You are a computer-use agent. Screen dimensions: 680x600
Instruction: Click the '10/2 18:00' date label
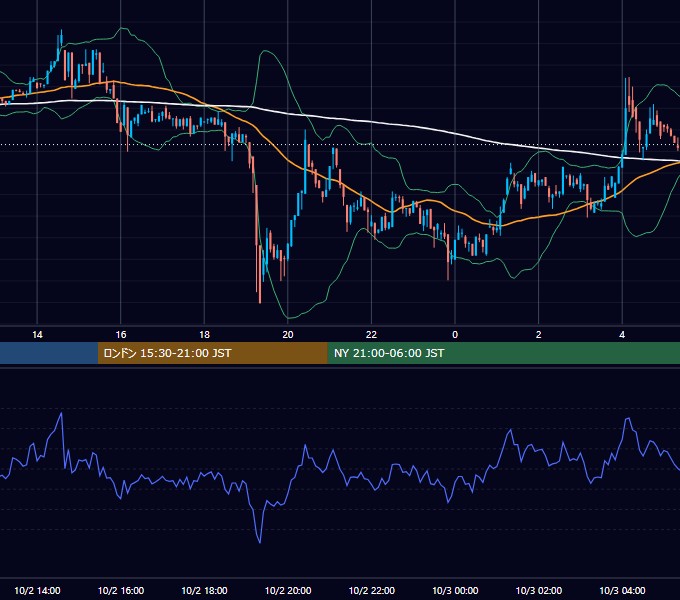pyautogui.click(x=204, y=590)
